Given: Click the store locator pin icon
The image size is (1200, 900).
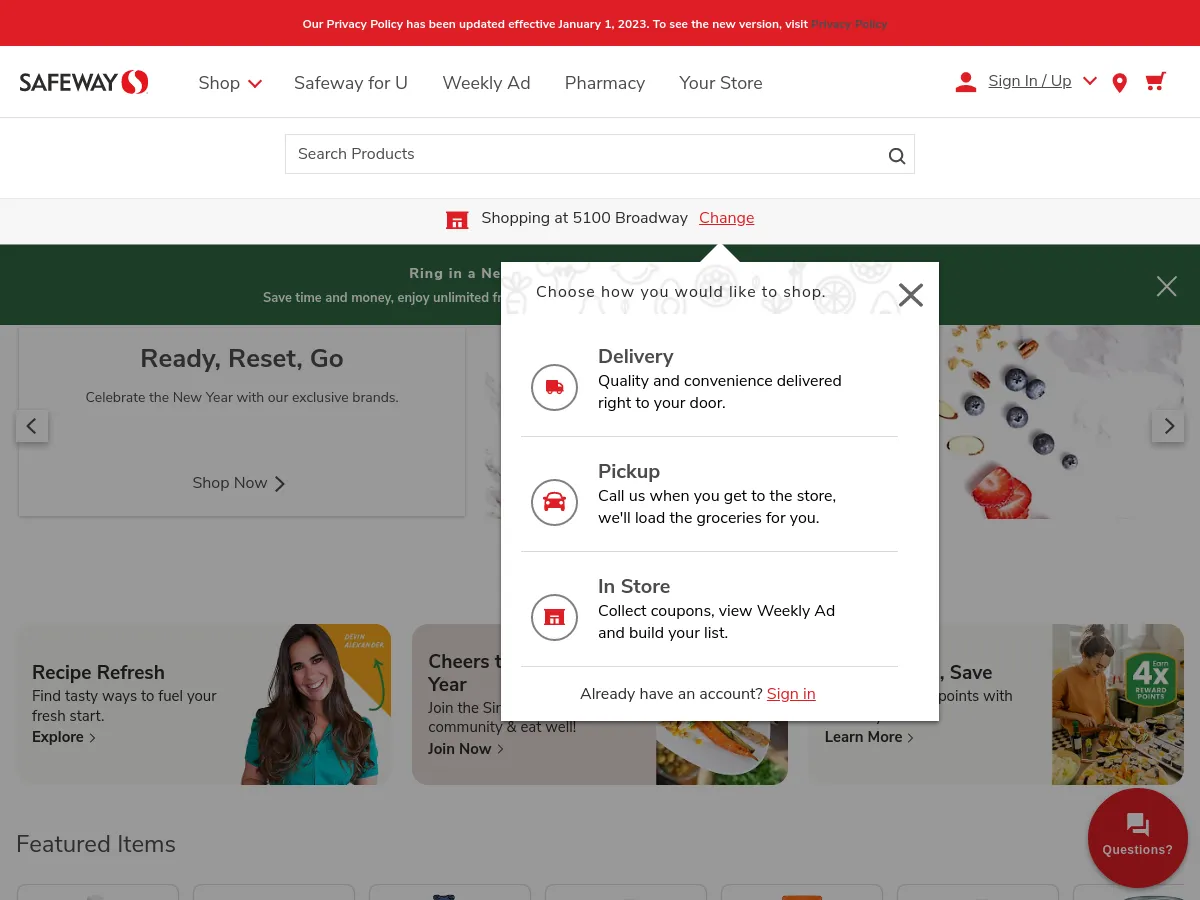Looking at the screenshot, I should (x=1119, y=82).
